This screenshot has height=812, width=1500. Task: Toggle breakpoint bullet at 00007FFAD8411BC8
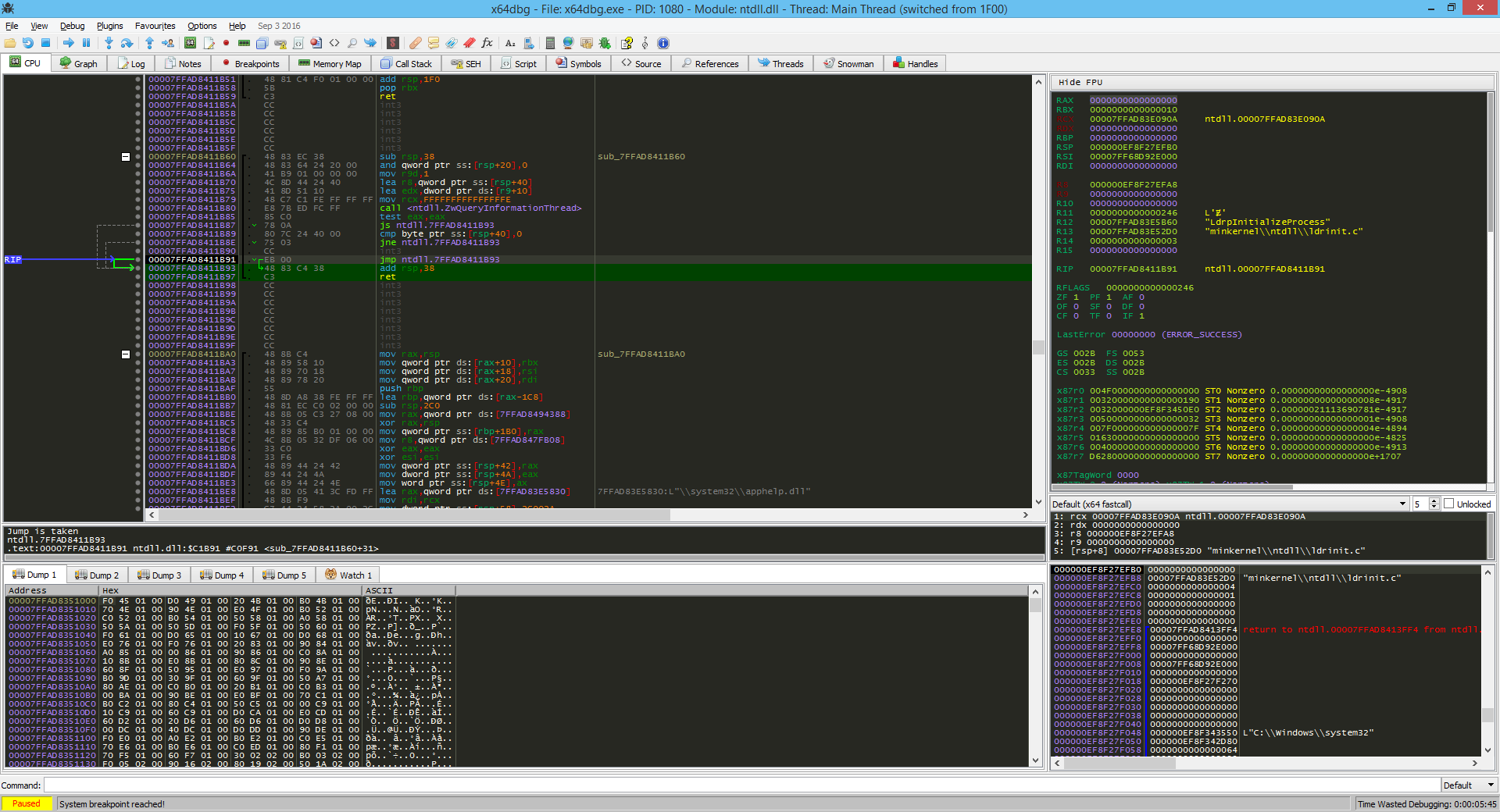[138, 432]
